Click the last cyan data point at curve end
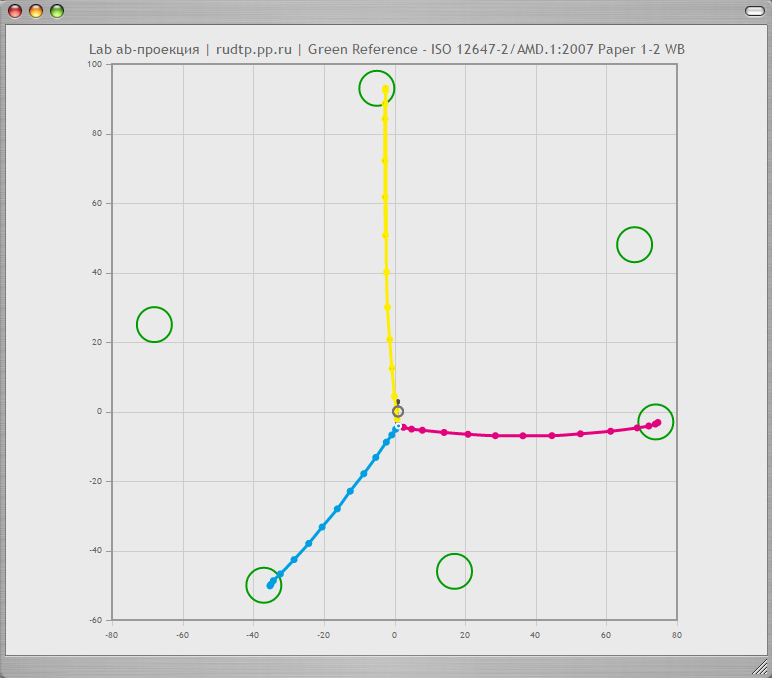 270,585
